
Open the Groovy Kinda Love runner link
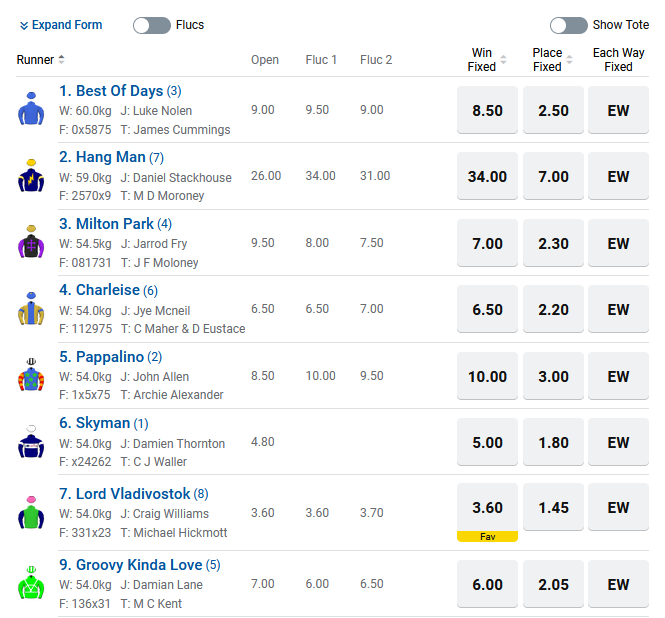point(138,565)
